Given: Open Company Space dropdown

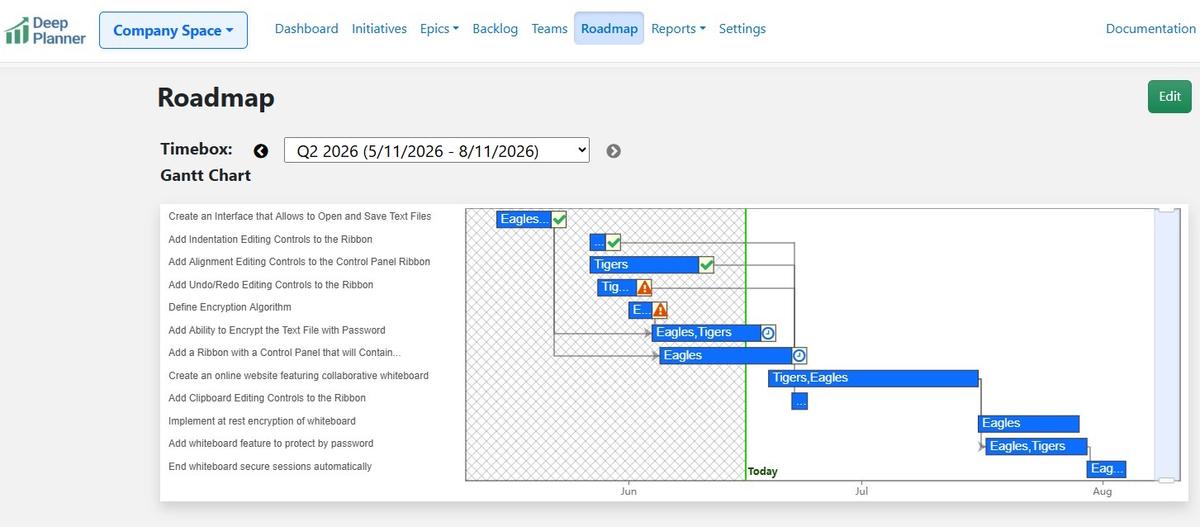Looking at the screenshot, I should point(173,30).
